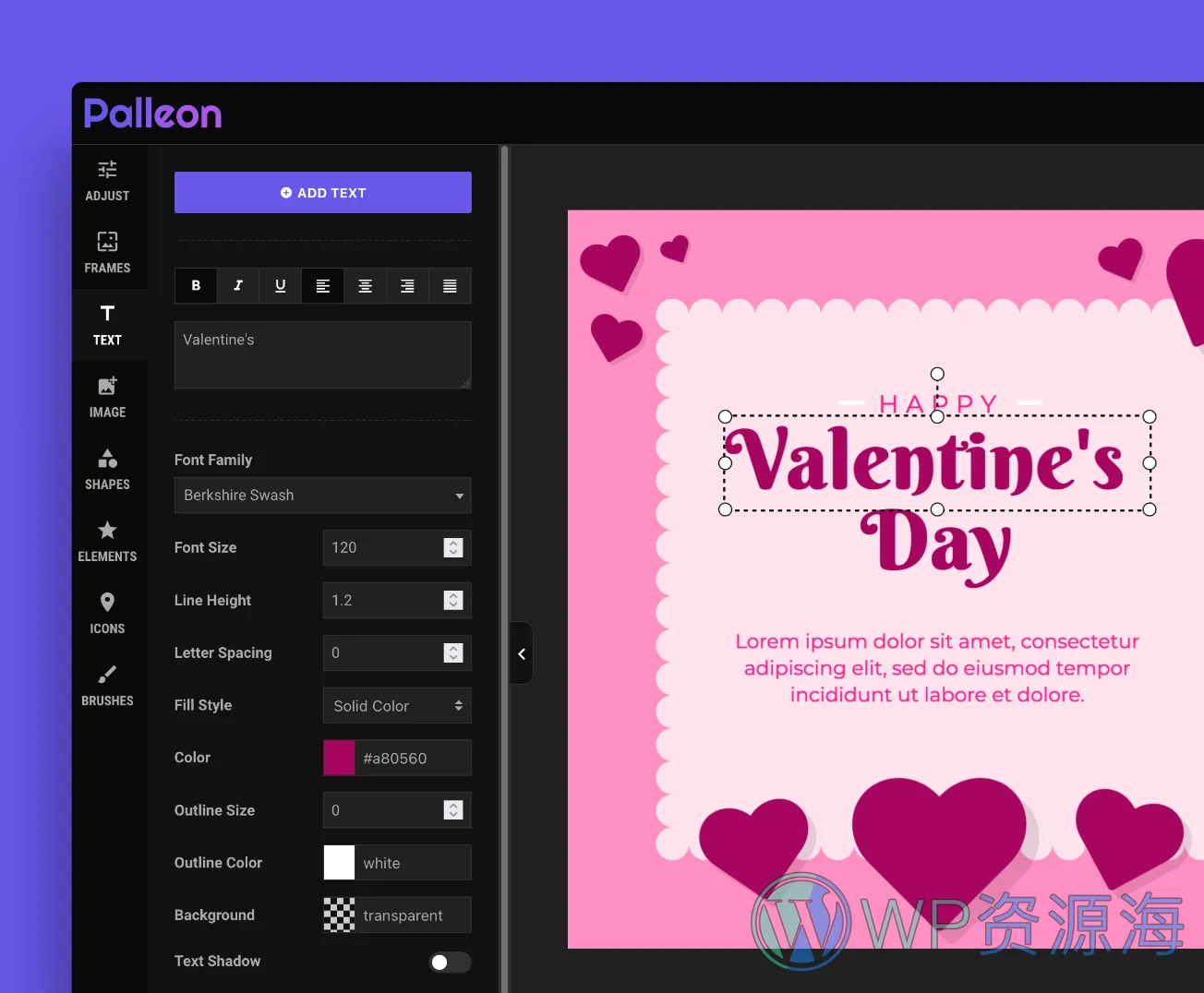Underline the Valentine's text
Image resolution: width=1204 pixels, height=993 pixels.
tap(280, 285)
